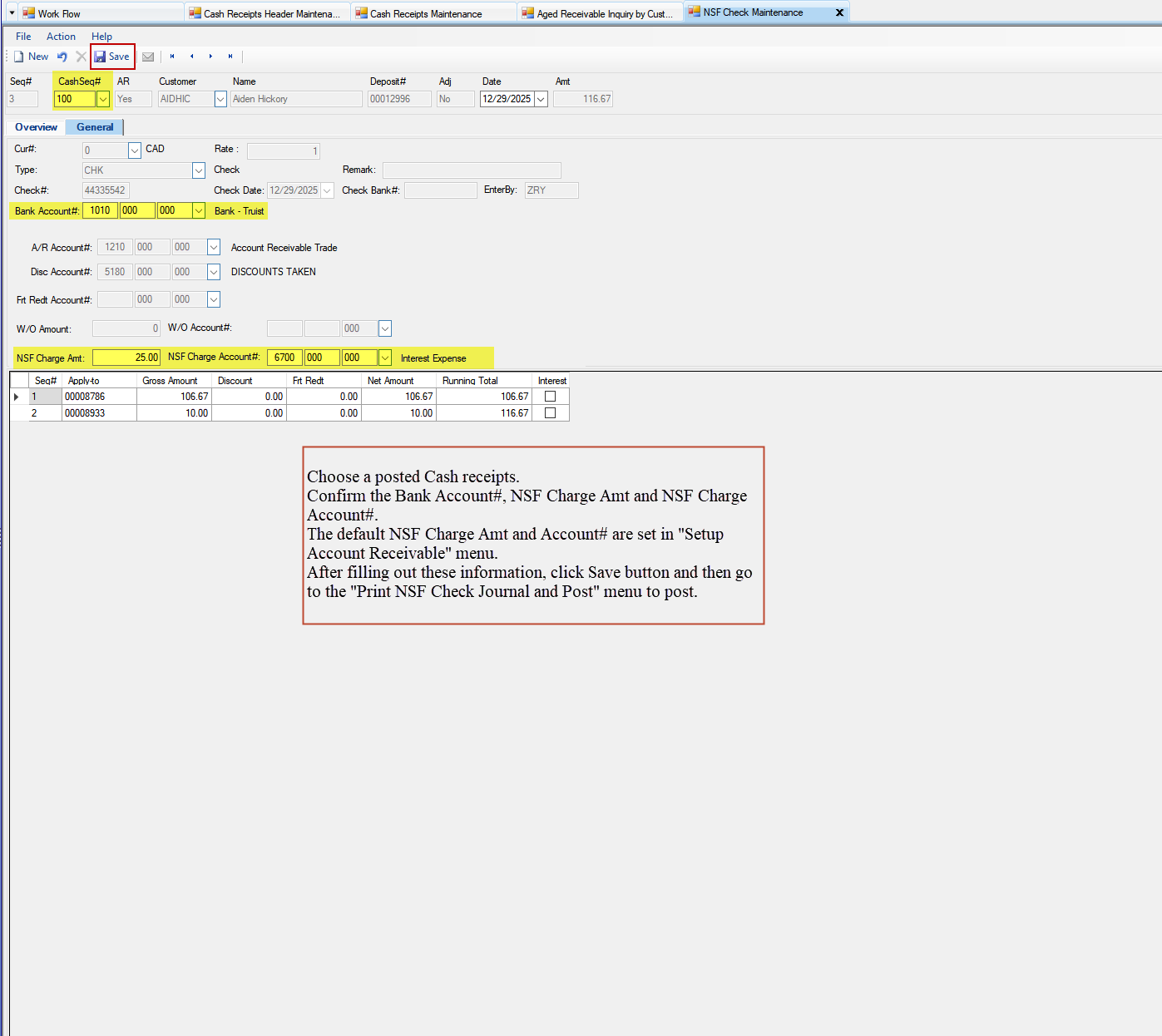Screen dimensions: 1162x1036
Task: Go to the next record
Action: (210, 57)
